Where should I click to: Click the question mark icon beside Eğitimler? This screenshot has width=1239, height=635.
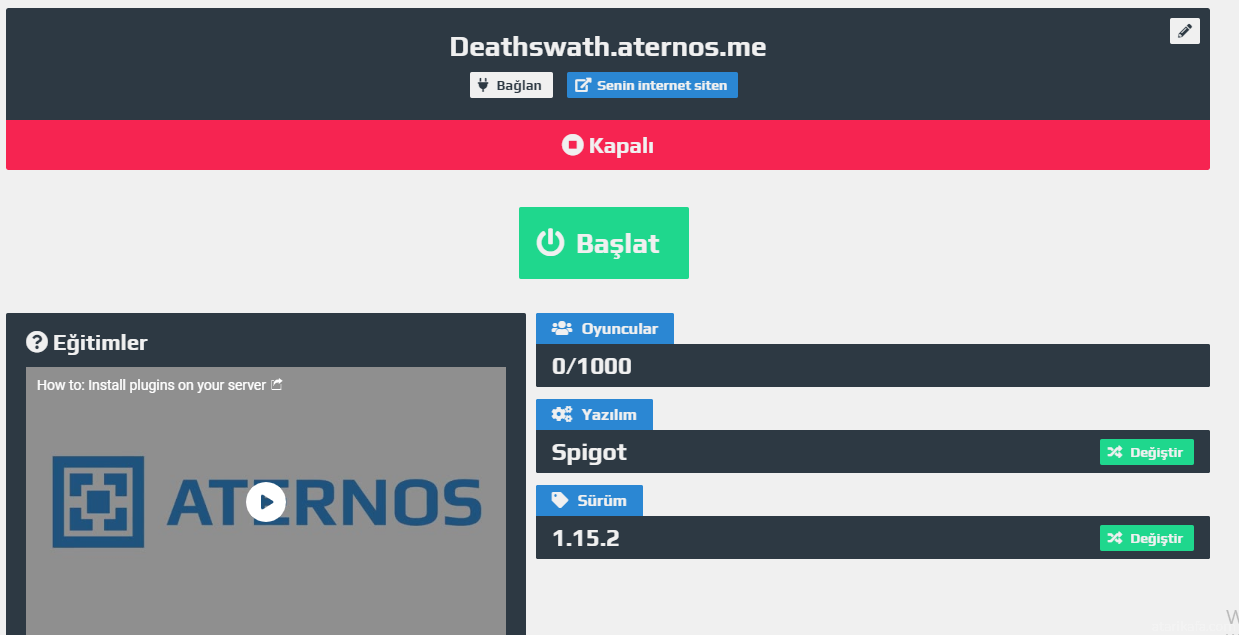click(37, 343)
